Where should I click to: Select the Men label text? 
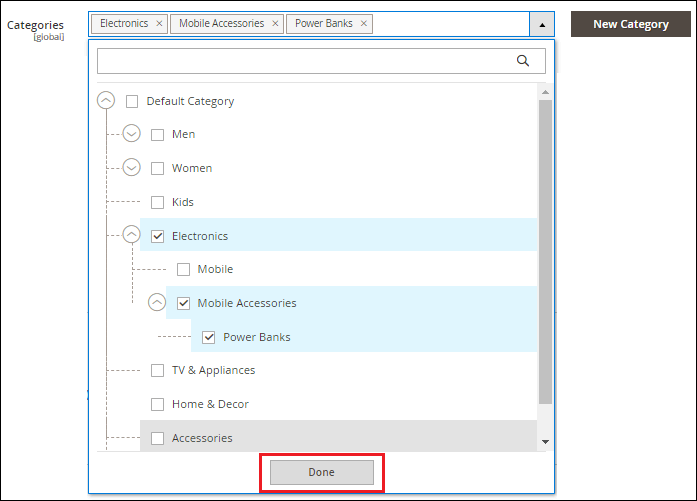[x=184, y=134]
